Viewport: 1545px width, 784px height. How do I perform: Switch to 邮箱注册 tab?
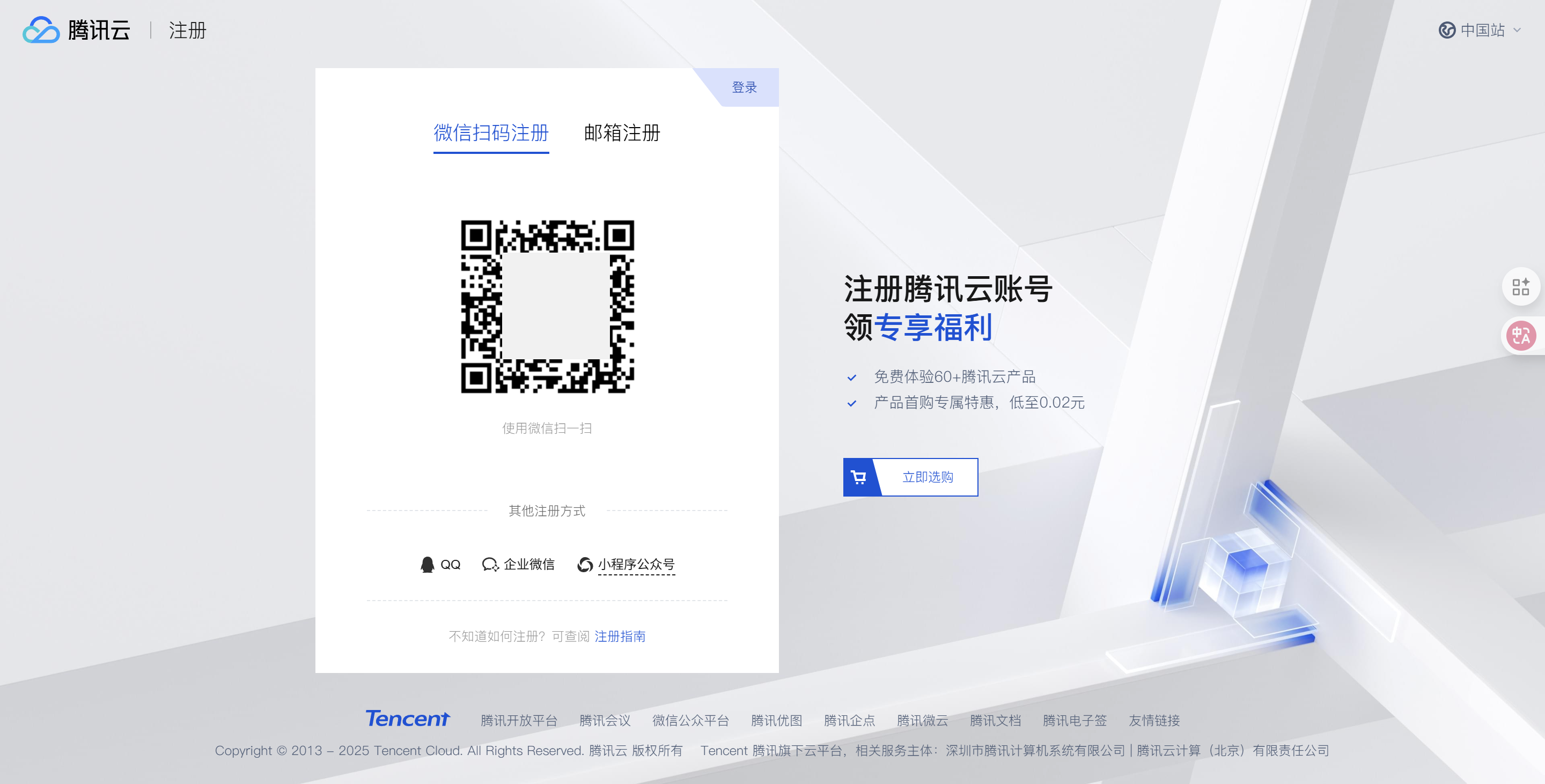(x=622, y=133)
